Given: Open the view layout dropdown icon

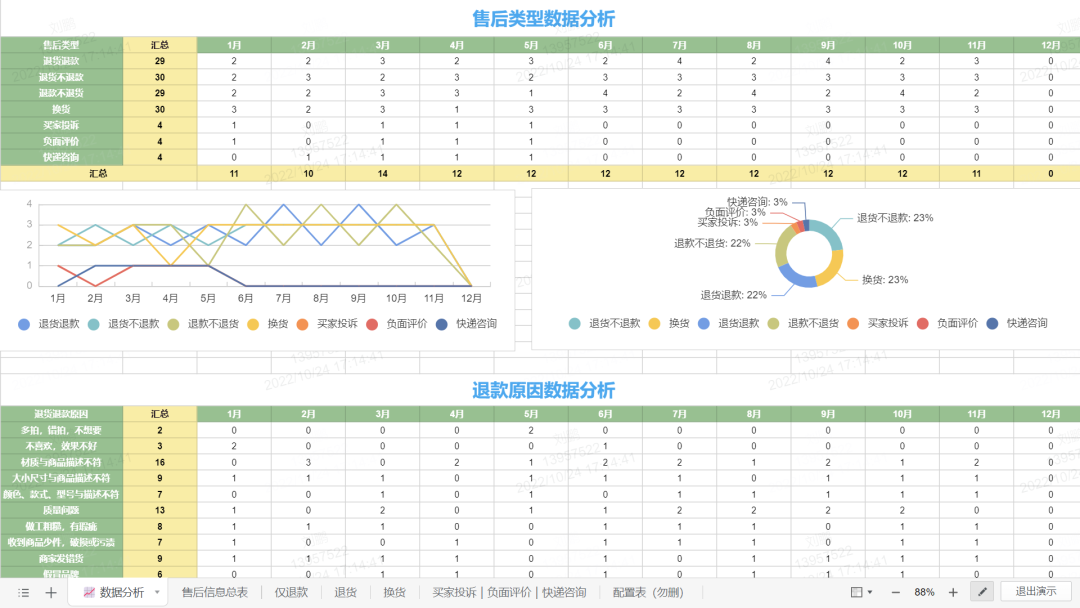Looking at the screenshot, I should [861, 592].
